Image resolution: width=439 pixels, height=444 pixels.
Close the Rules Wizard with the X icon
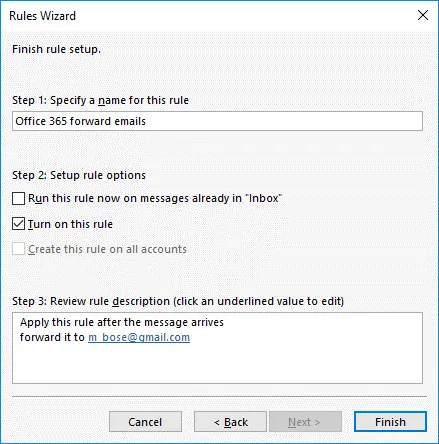423,15
